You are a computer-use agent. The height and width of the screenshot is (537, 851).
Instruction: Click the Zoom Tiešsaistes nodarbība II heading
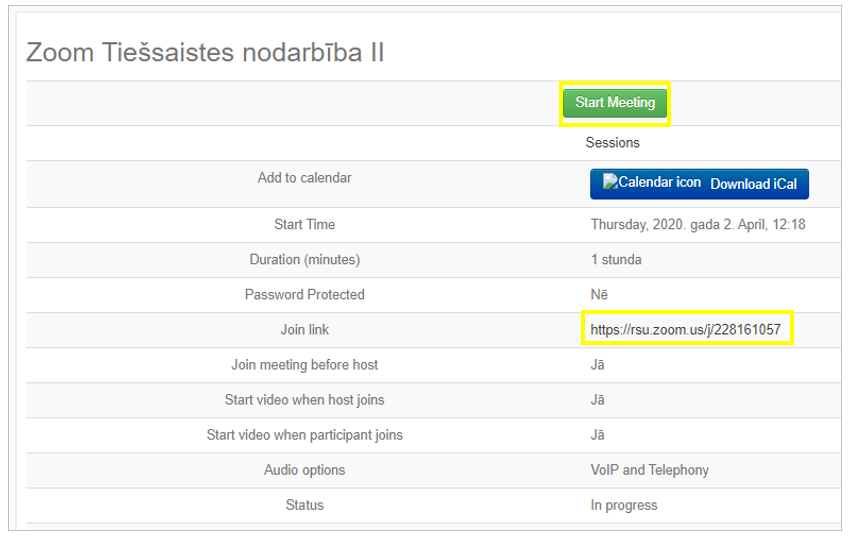[x=205, y=53]
